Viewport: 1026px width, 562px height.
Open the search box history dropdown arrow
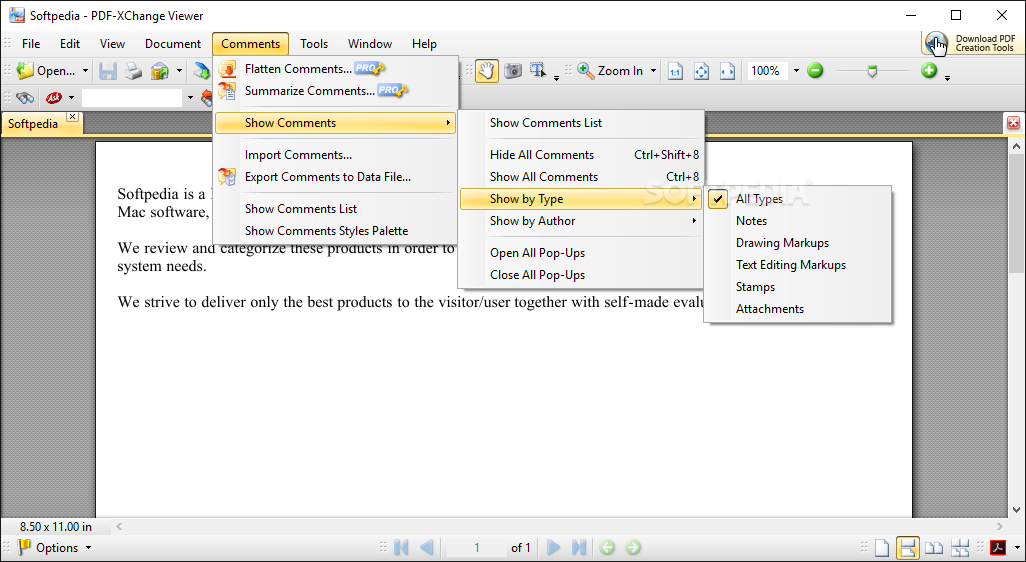[x=190, y=98]
